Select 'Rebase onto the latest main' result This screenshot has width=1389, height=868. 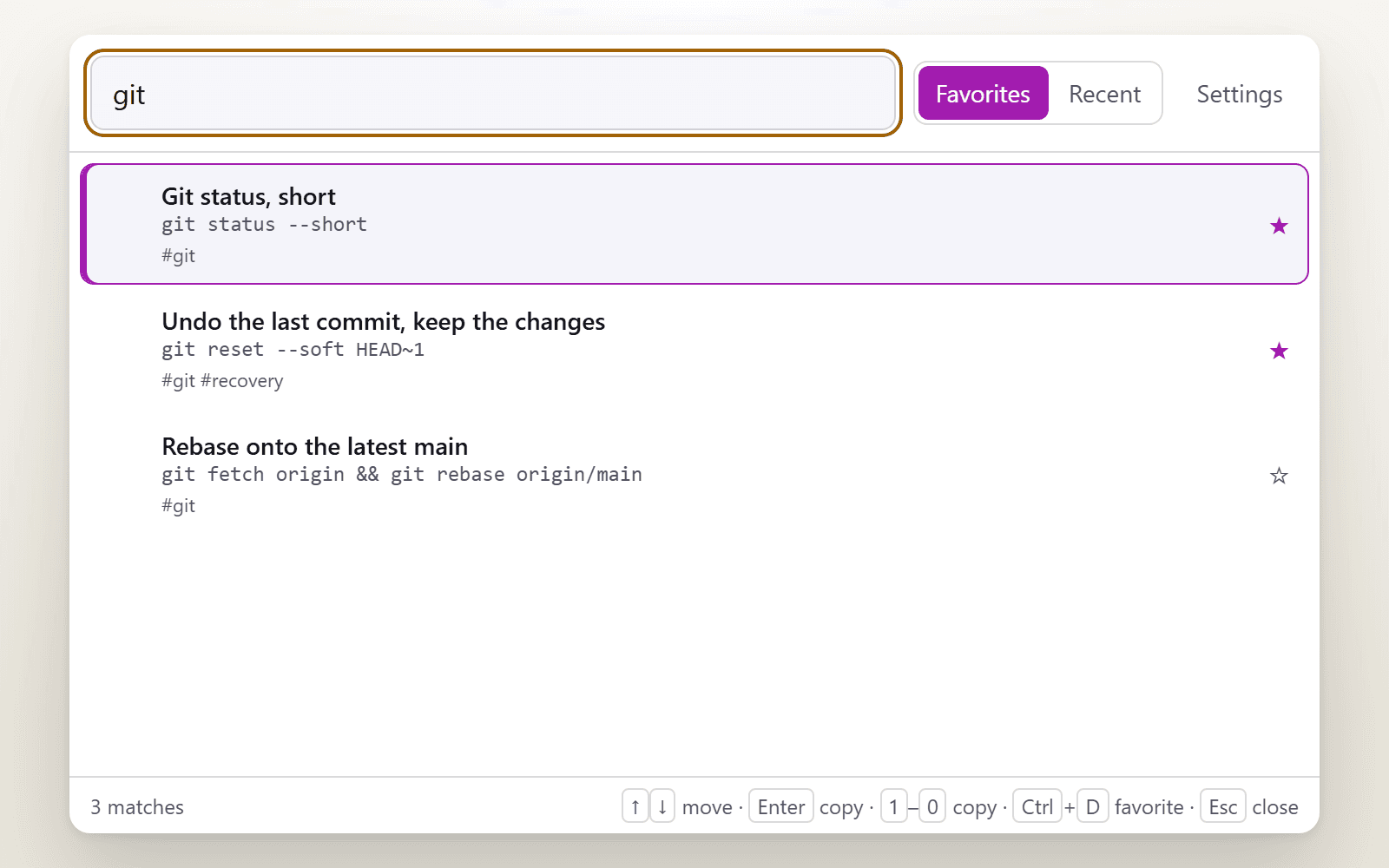tap(314, 447)
